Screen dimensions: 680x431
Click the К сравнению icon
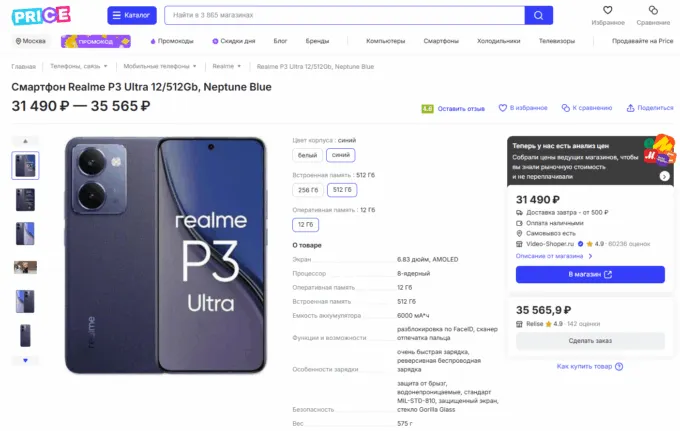pyautogui.click(x=566, y=107)
